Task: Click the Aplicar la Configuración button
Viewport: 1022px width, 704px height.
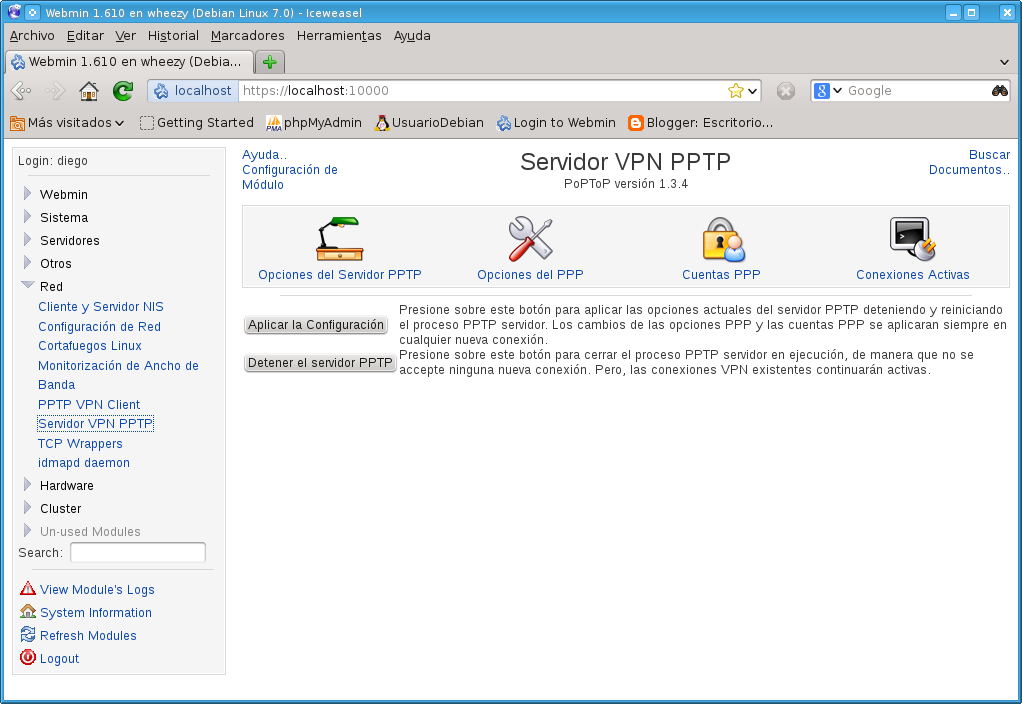Action: click(x=315, y=325)
